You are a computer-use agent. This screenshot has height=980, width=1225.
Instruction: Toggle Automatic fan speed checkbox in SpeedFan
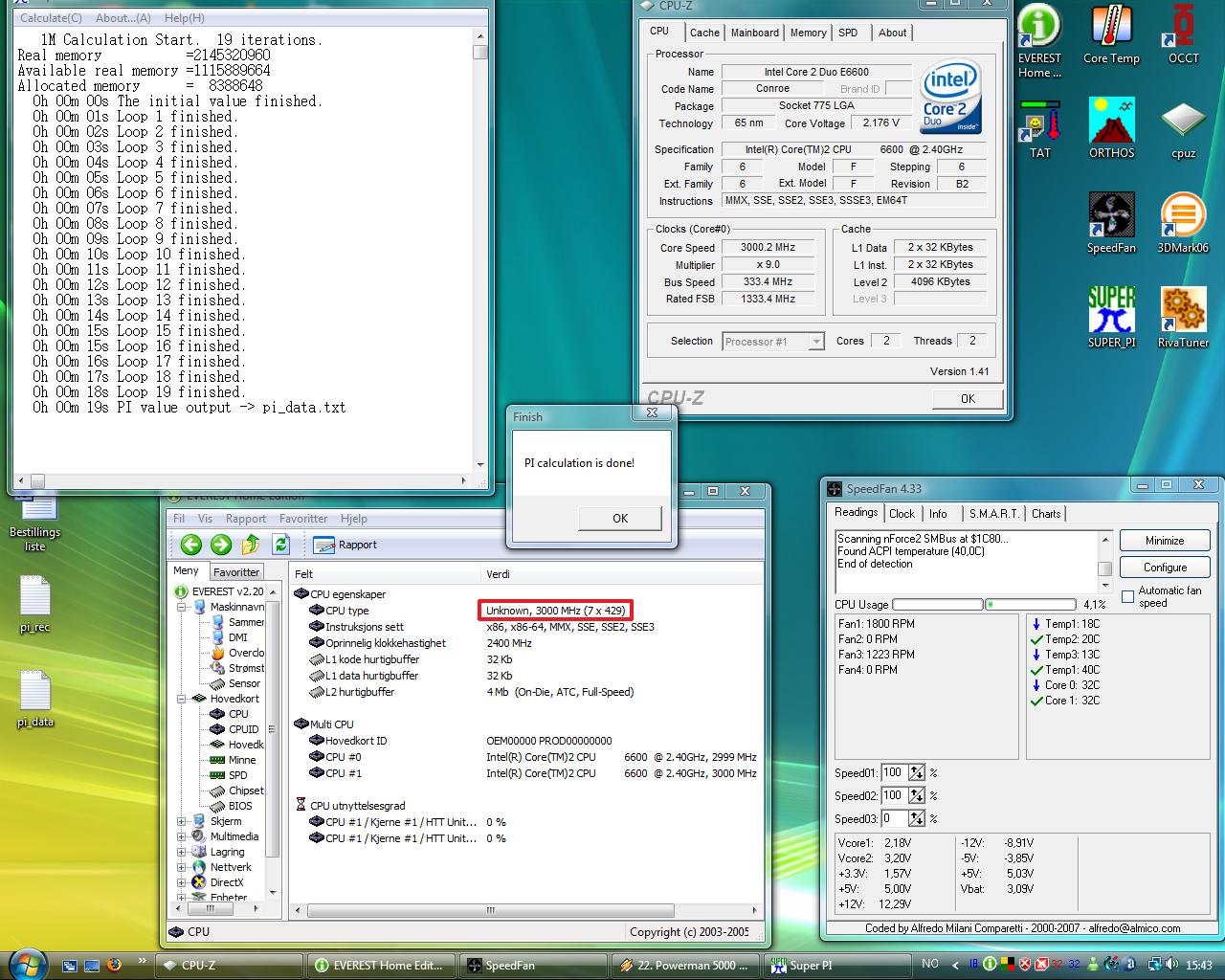pos(1127,596)
